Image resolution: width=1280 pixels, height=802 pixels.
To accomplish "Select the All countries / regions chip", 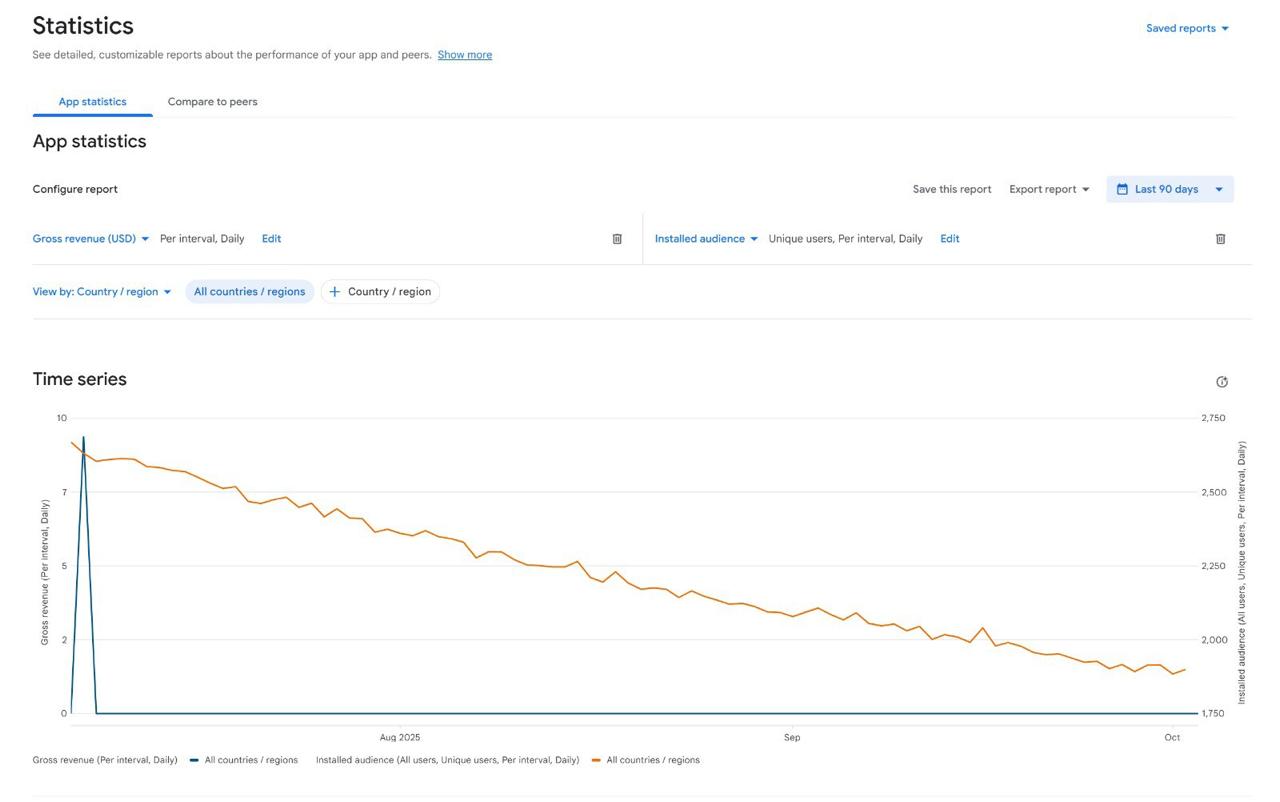I will pos(249,292).
